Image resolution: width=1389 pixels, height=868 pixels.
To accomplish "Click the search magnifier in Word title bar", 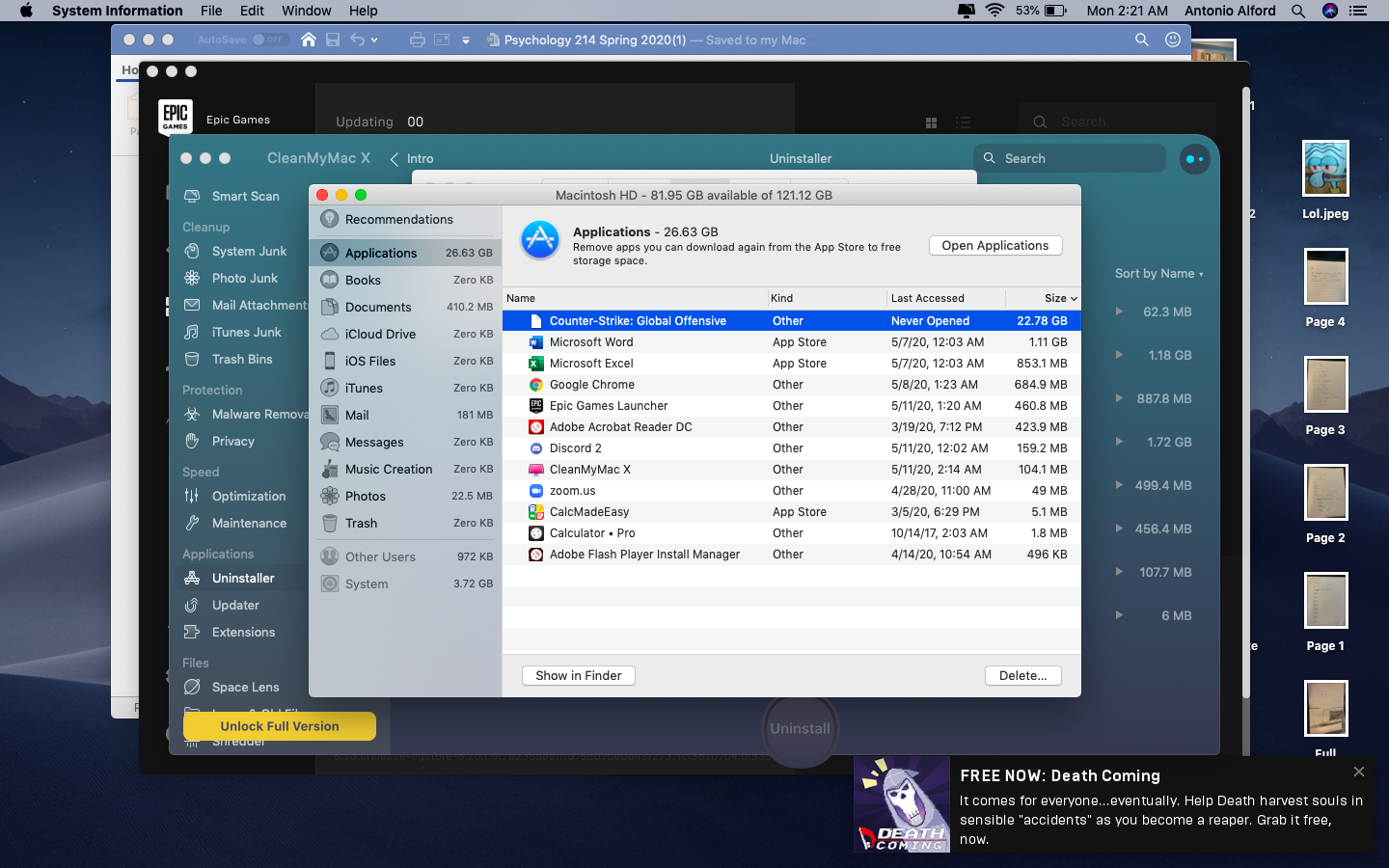I will 1142,40.
